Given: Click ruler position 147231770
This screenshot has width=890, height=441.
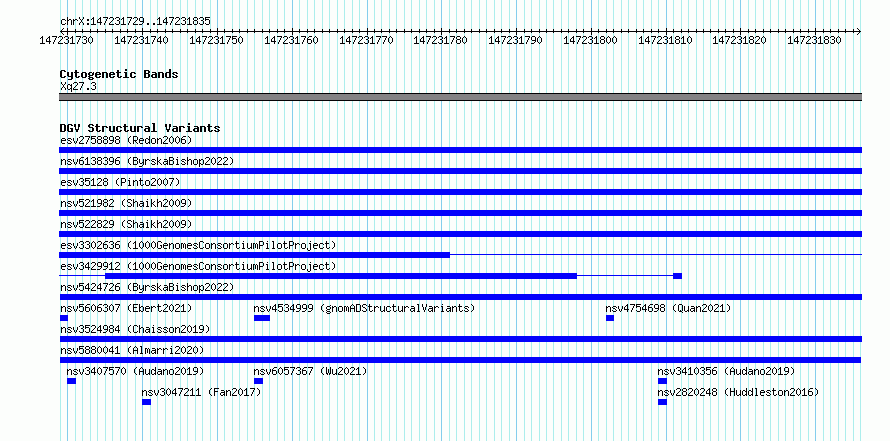Looking at the screenshot, I should (366, 40).
